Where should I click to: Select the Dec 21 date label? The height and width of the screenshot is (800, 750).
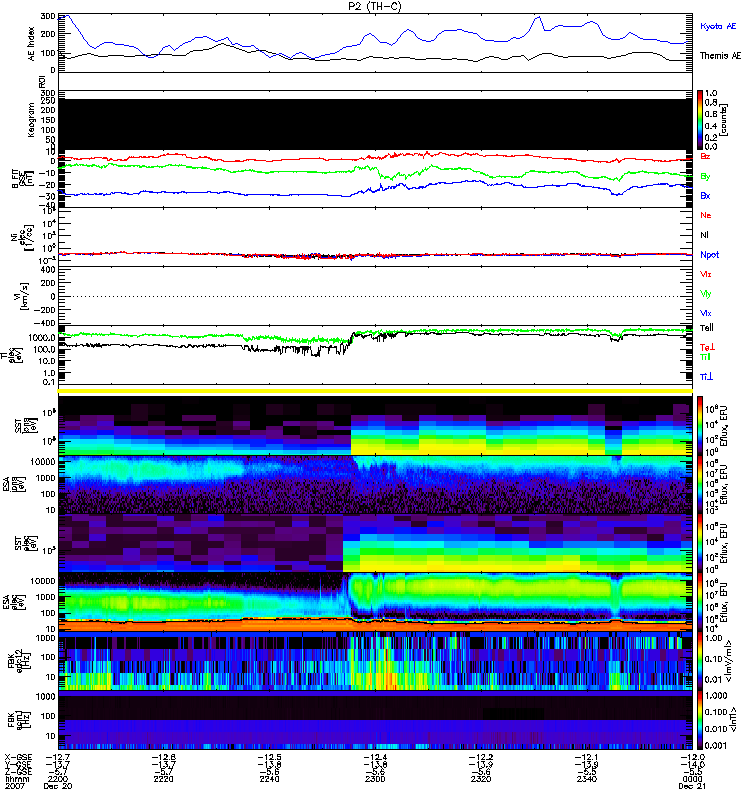point(692,786)
